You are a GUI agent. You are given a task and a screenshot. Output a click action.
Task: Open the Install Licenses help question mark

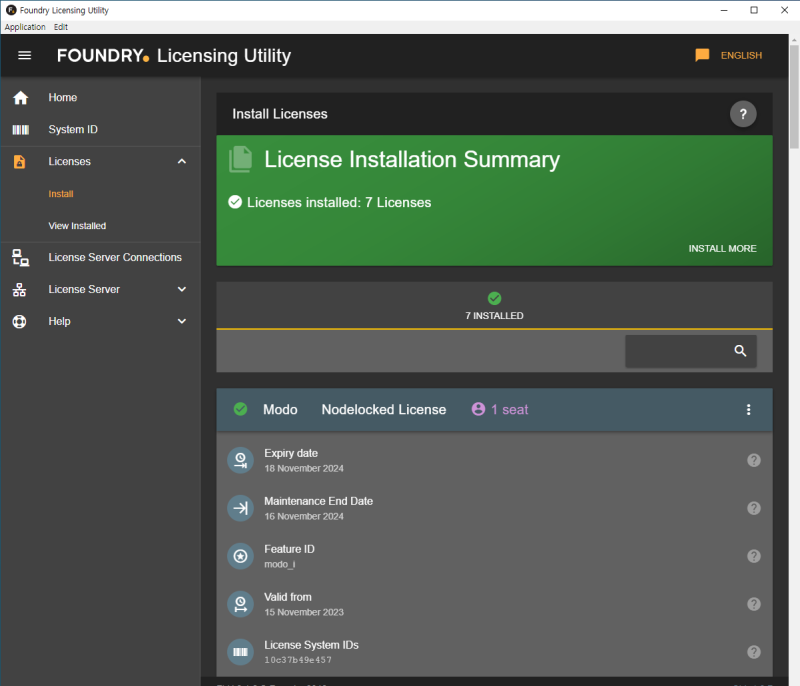(x=743, y=114)
